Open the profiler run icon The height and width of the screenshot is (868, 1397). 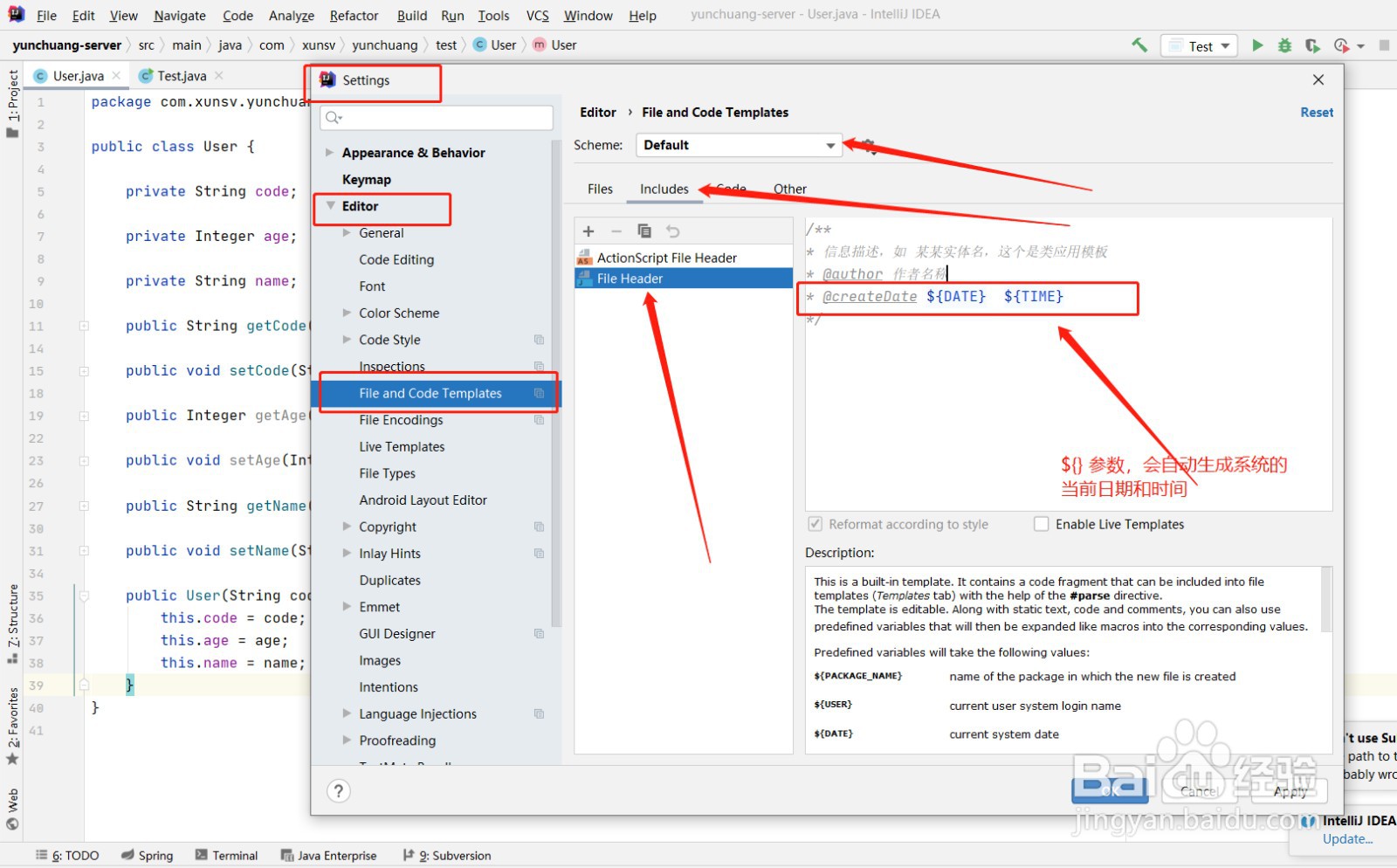pos(1342,45)
